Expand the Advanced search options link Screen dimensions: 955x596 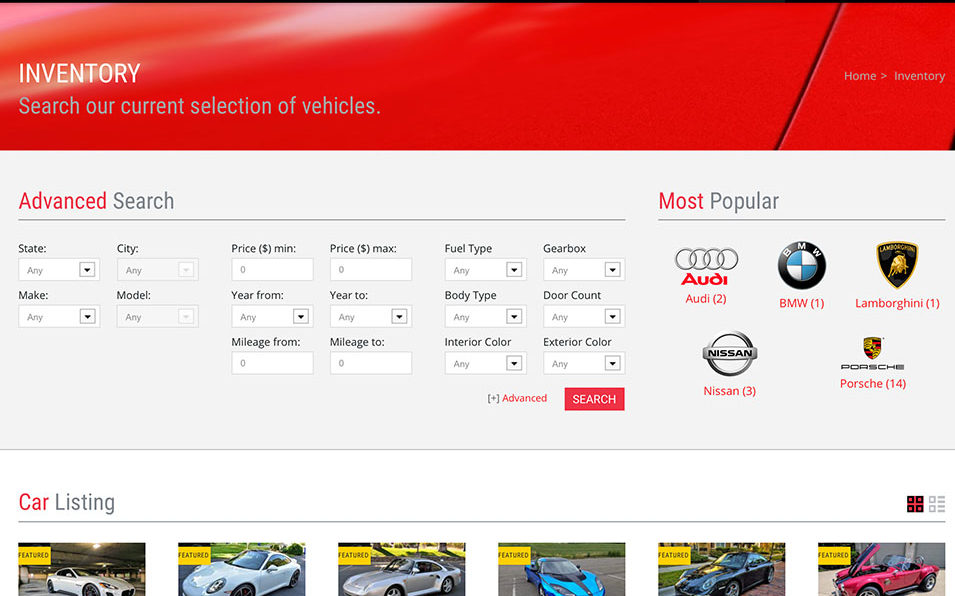pos(518,398)
